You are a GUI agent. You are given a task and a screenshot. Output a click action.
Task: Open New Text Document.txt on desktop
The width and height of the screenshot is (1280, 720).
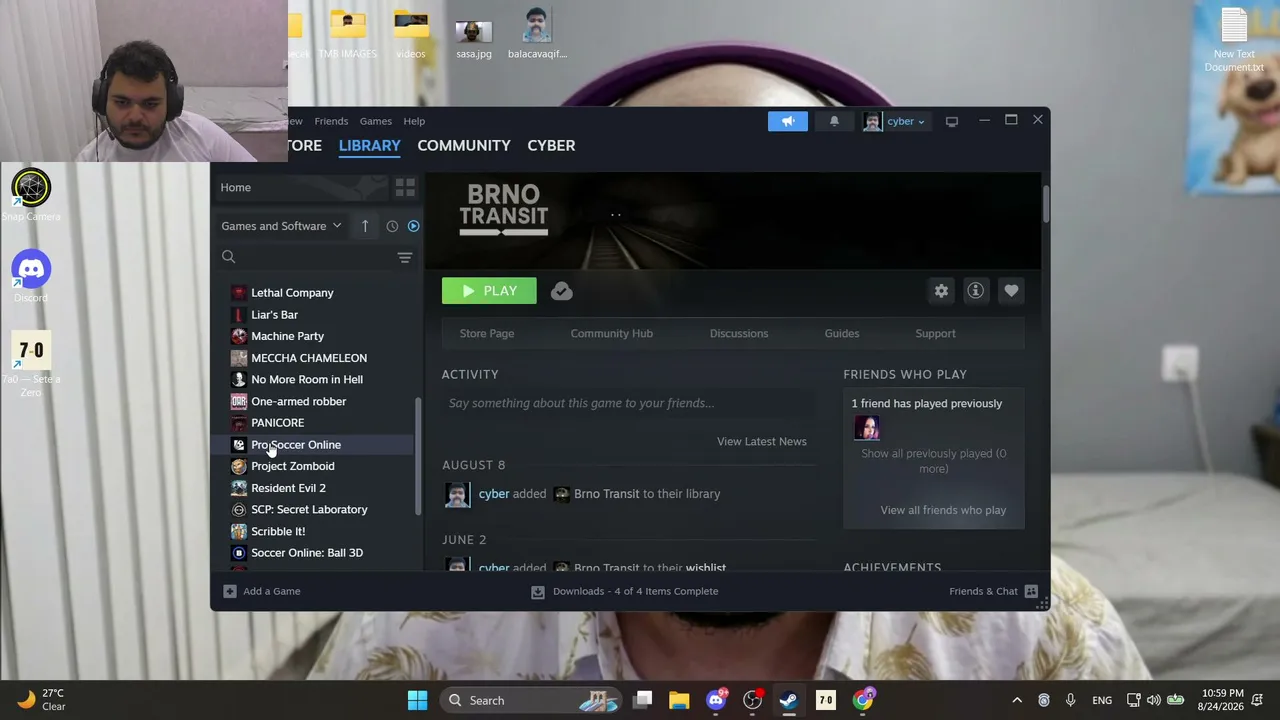point(1234,40)
